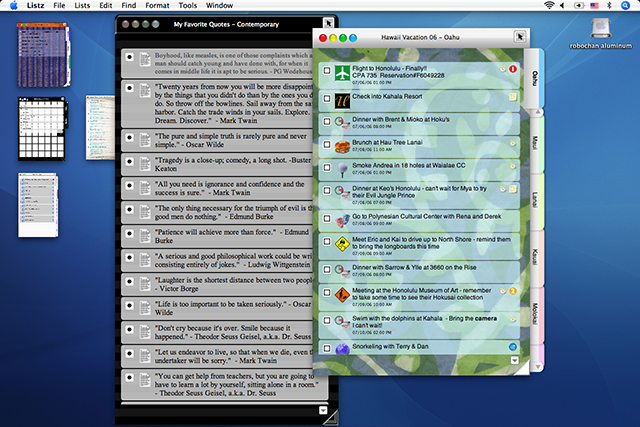Screen dimensions: 640x427
Task: Open Spotlight search in the menu bar
Action: pos(625,5)
